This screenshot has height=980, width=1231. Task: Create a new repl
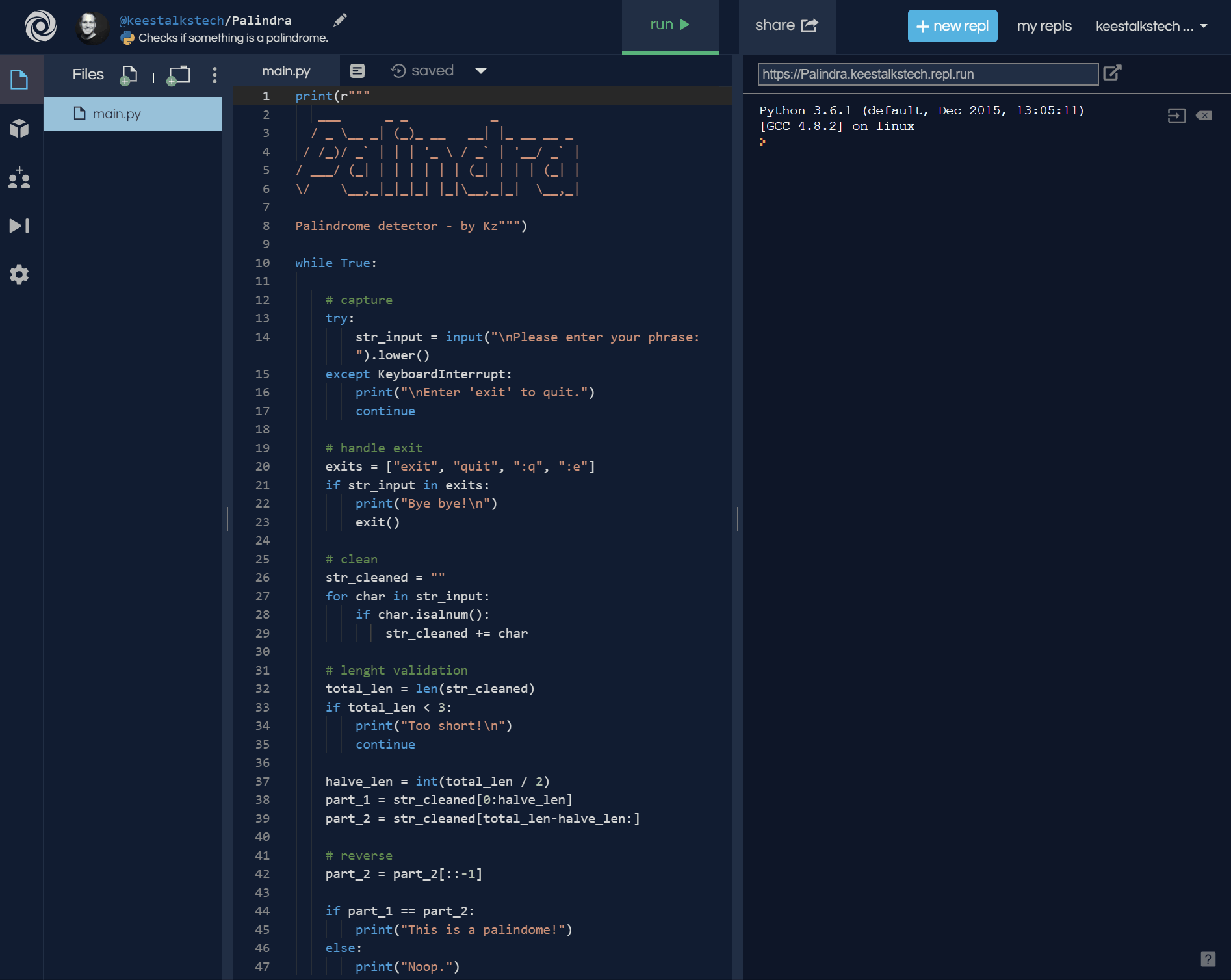coord(952,26)
